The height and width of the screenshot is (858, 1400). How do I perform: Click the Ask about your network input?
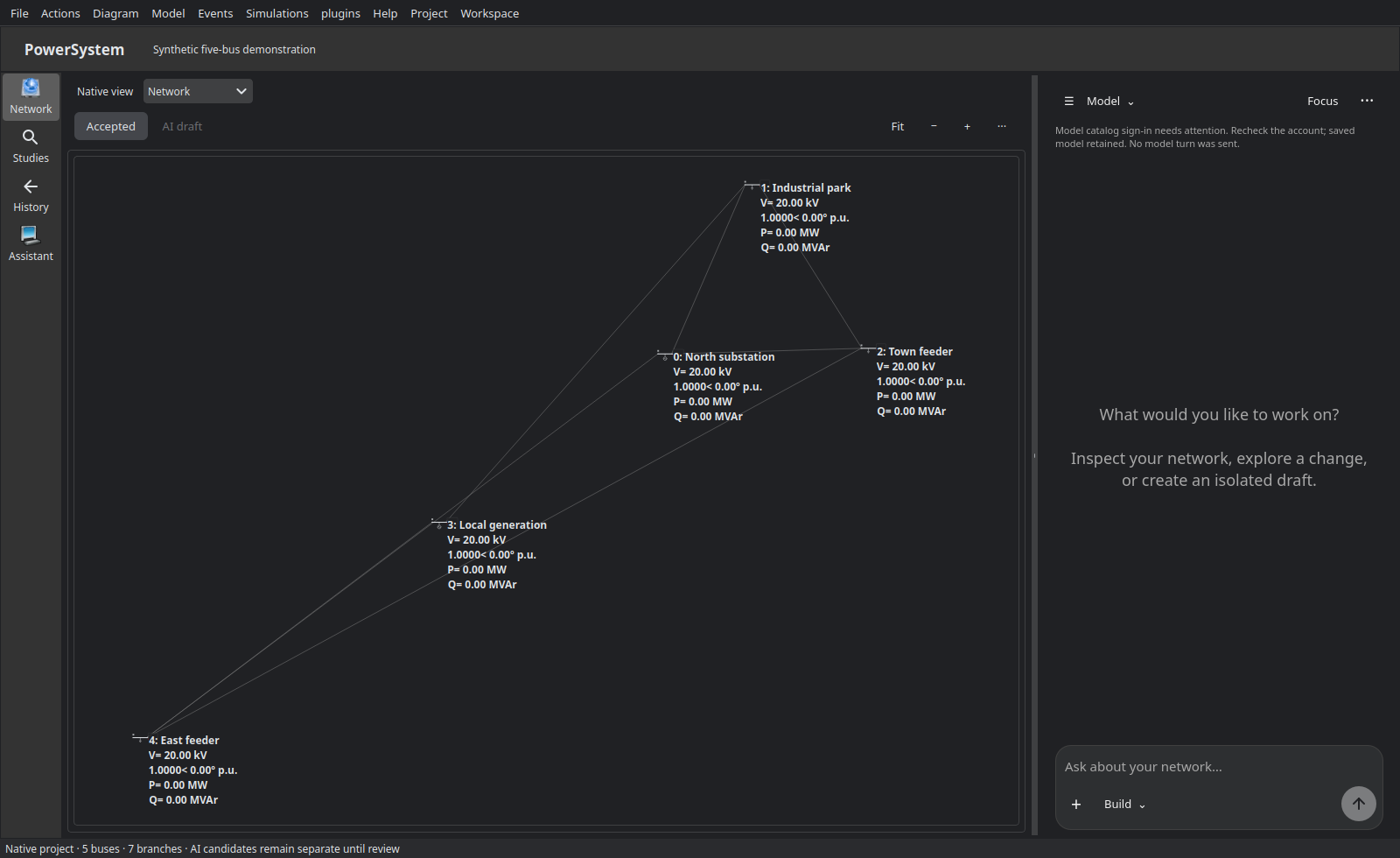click(x=1218, y=767)
